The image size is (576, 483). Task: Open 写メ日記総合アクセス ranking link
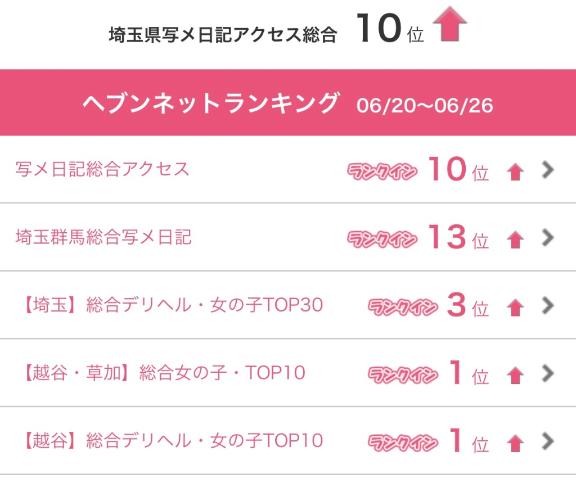(102, 169)
